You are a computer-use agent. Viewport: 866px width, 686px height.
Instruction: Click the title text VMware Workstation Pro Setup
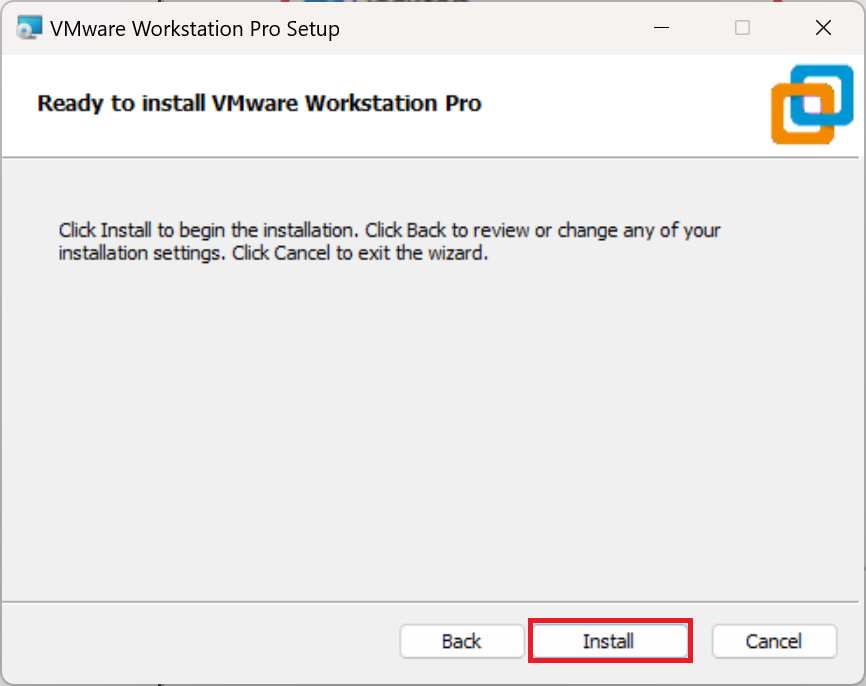[x=194, y=28]
